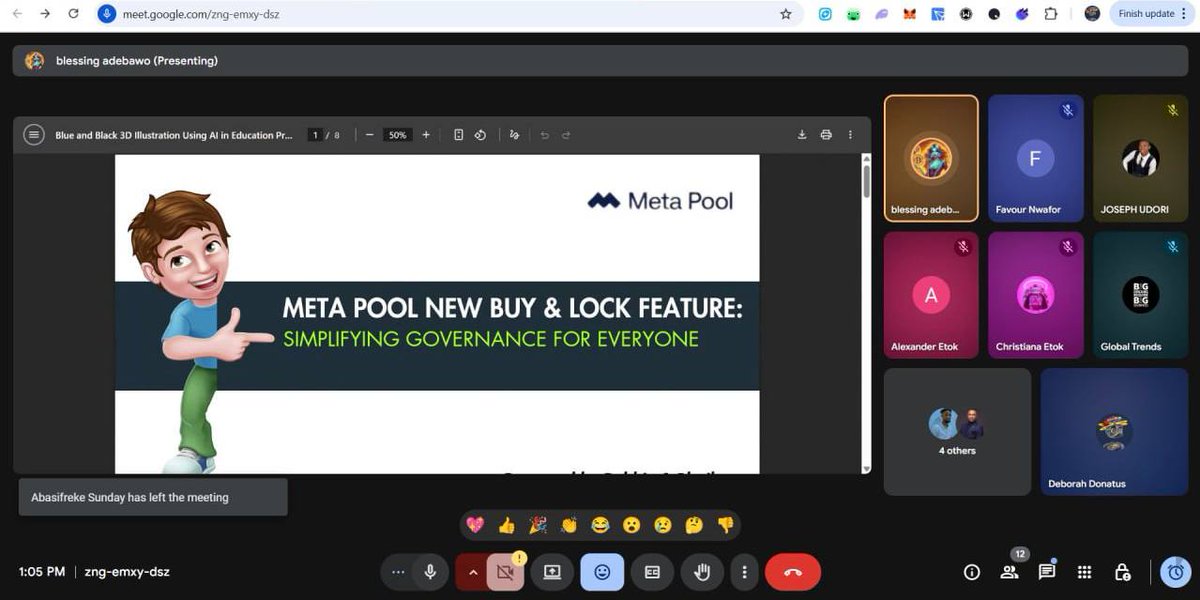Image resolution: width=1200 pixels, height=600 pixels.
Task: Send the thinking face reaction
Action: [693, 524]
